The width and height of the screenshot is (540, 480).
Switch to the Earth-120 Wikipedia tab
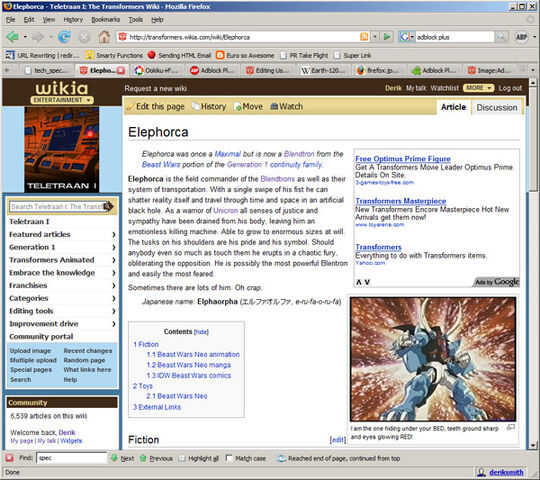coord(324,71)
